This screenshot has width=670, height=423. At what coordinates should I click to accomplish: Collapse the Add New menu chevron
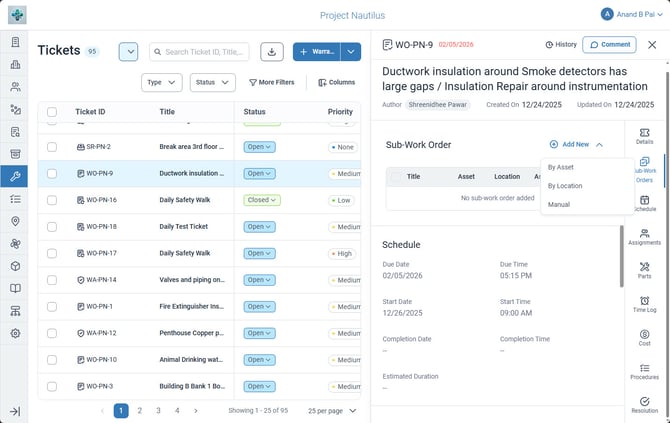tap(599, 145)
